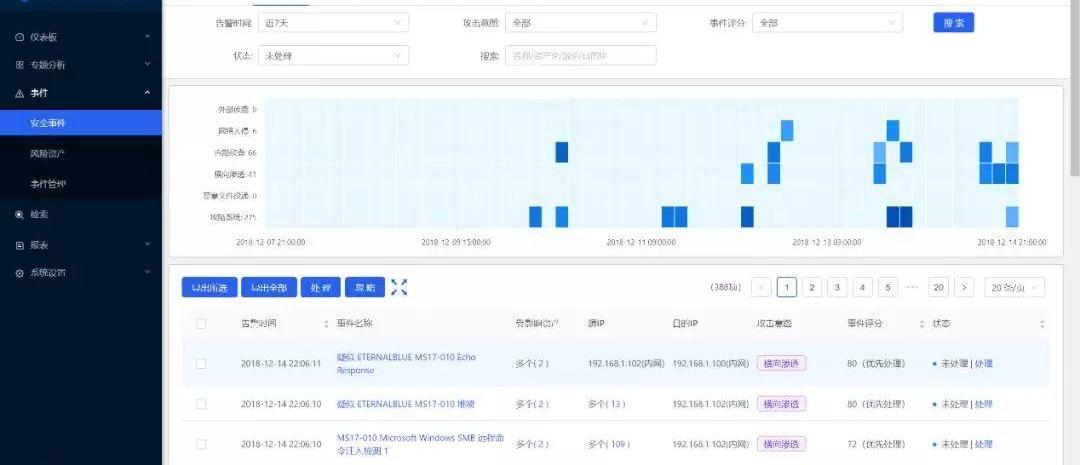Click the dark blue heatmap cell at far right of 横向渗透 row

(x=1011, y=174)
